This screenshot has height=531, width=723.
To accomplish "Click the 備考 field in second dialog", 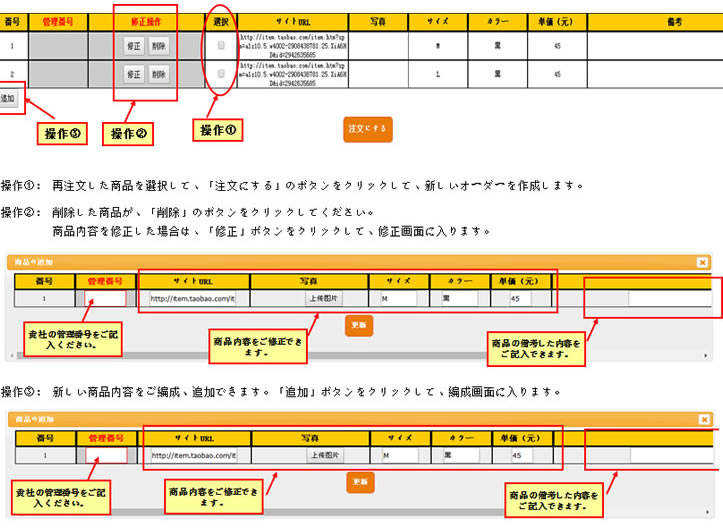I will click(671, 455).
